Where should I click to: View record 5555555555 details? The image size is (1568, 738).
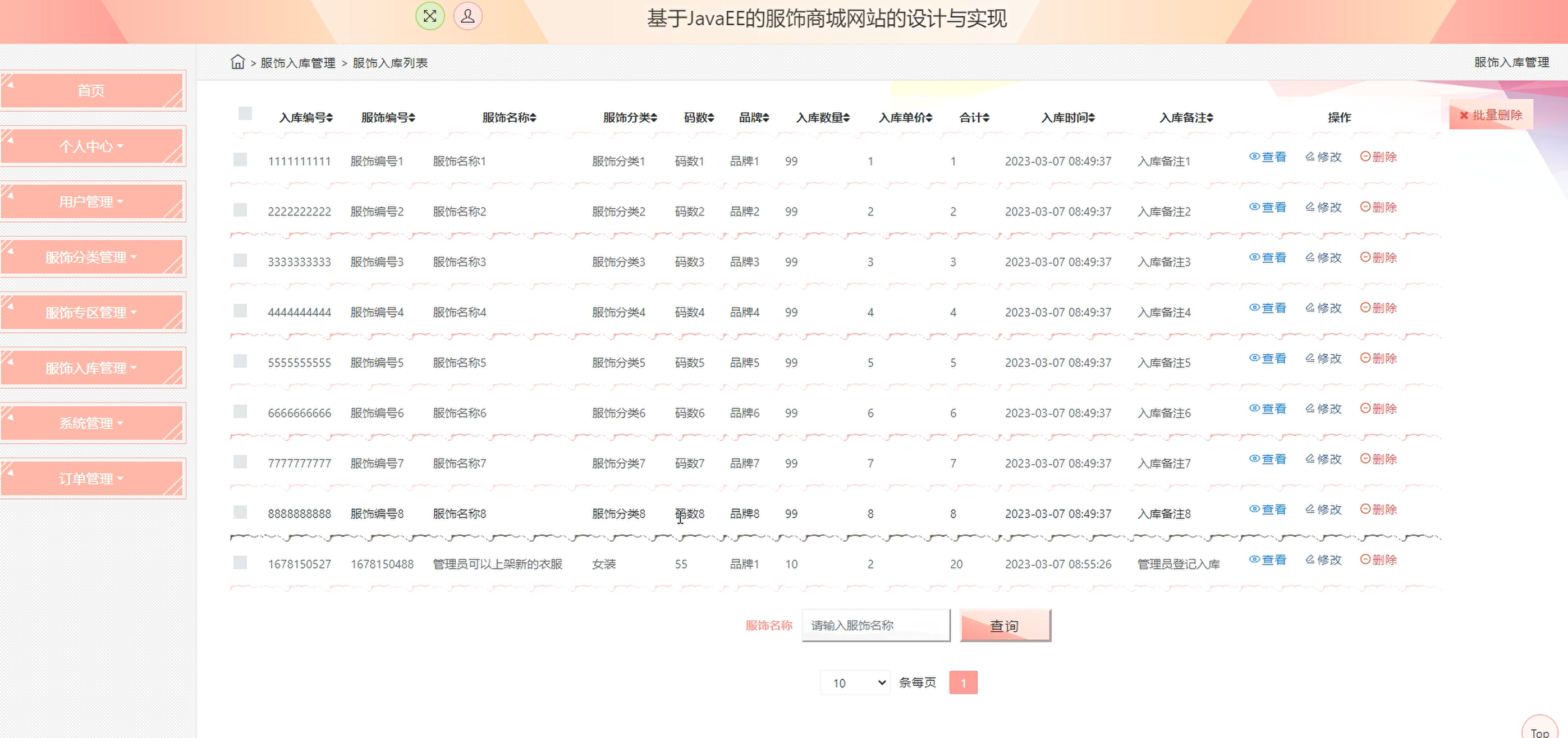(x=1268, y=359)
